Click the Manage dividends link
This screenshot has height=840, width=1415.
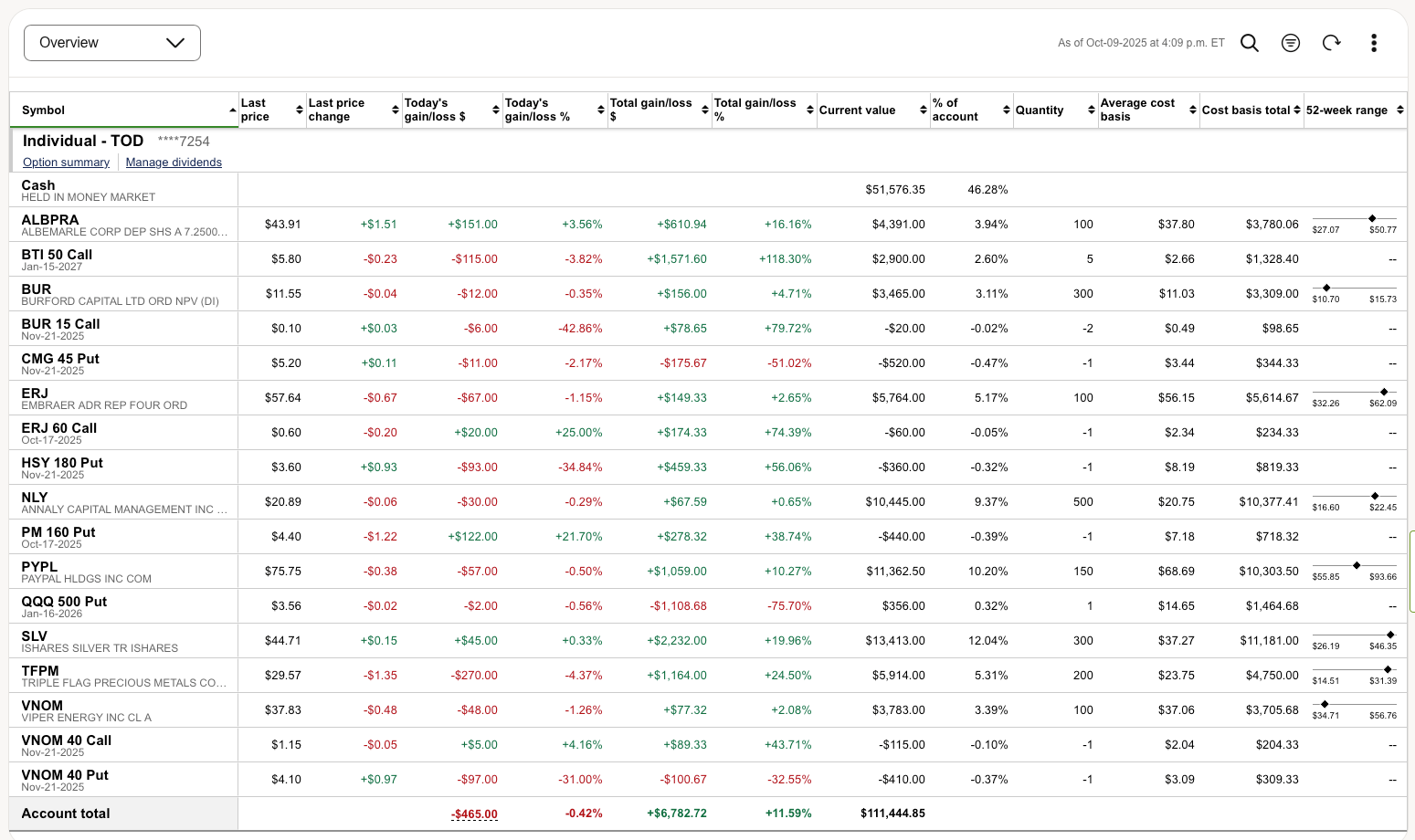pos(174,163)
